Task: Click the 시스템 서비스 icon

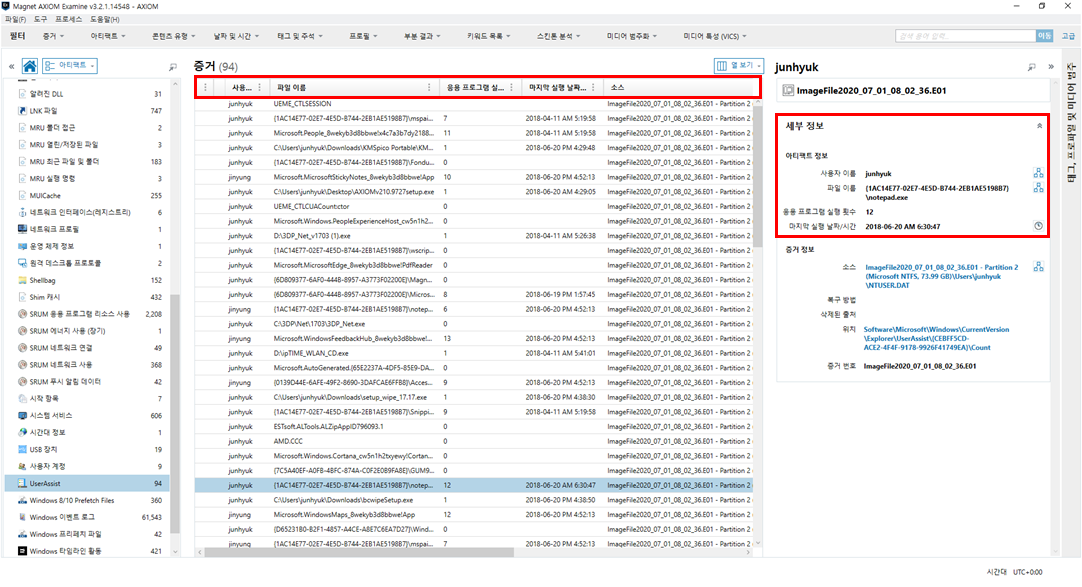Action: [22, 415]
